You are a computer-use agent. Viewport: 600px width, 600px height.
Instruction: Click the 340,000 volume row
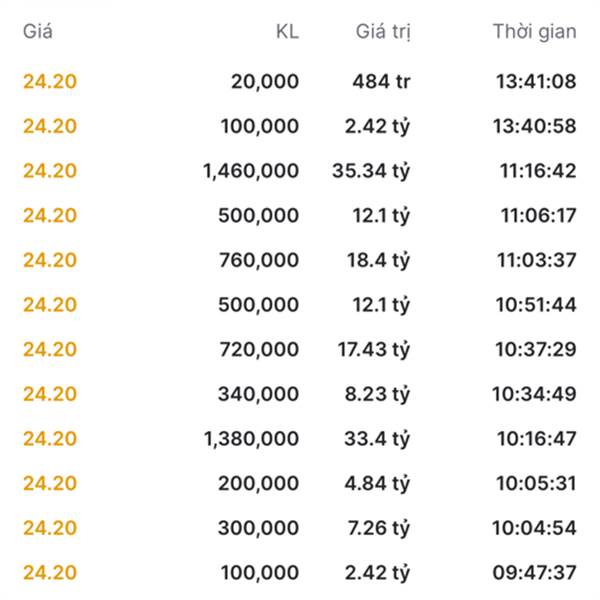click(x=300, y=394)
